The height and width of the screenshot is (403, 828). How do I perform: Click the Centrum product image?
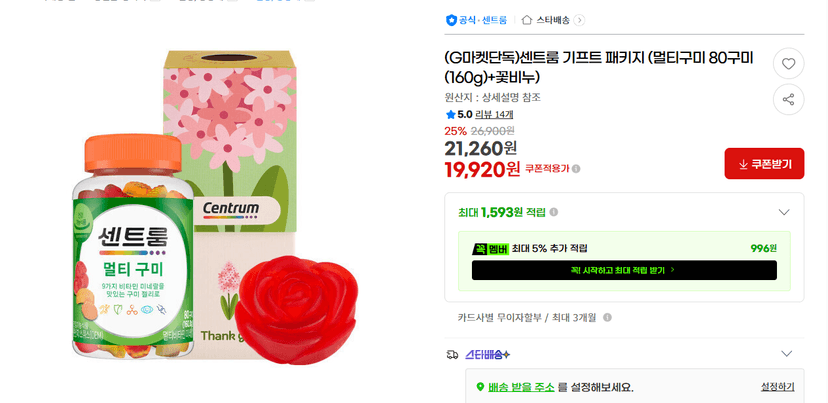click(x=215, y=206)
